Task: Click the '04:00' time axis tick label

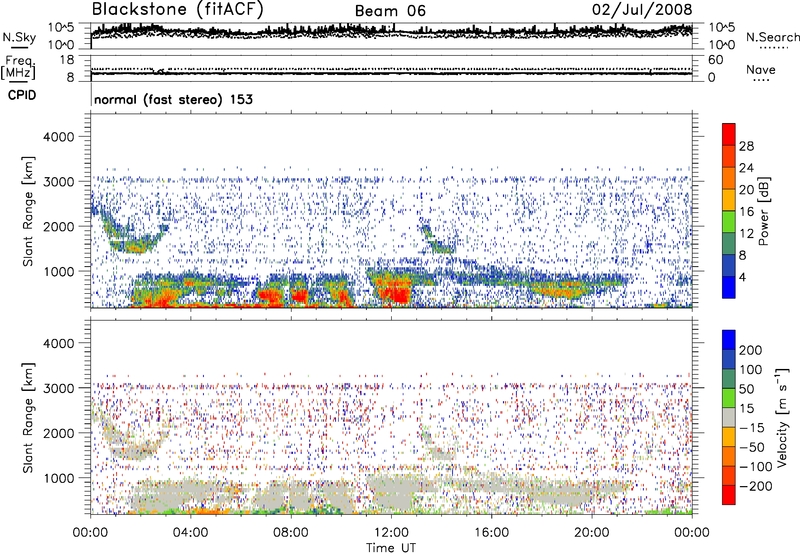Action: pyautogui.click(x=191, y=533)
